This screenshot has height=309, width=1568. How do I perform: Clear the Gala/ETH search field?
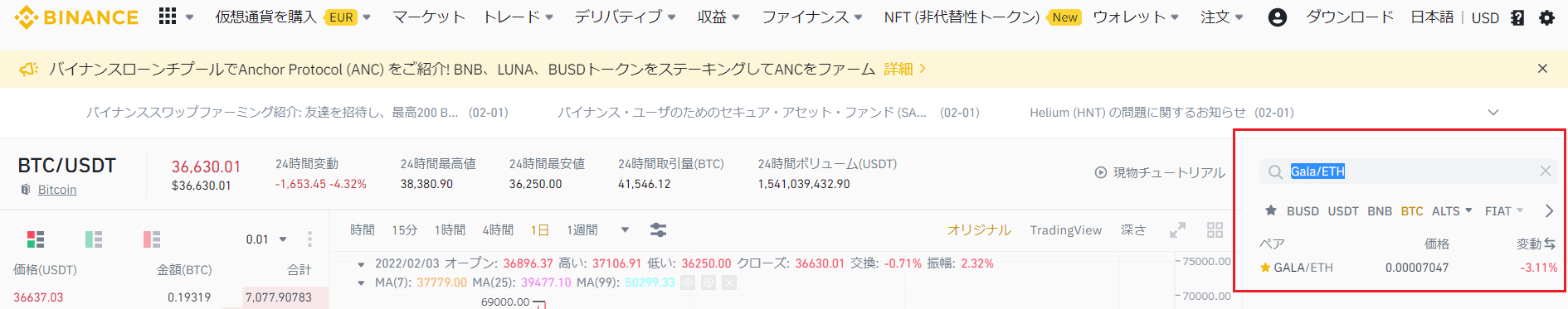[x=1545, y=171]
